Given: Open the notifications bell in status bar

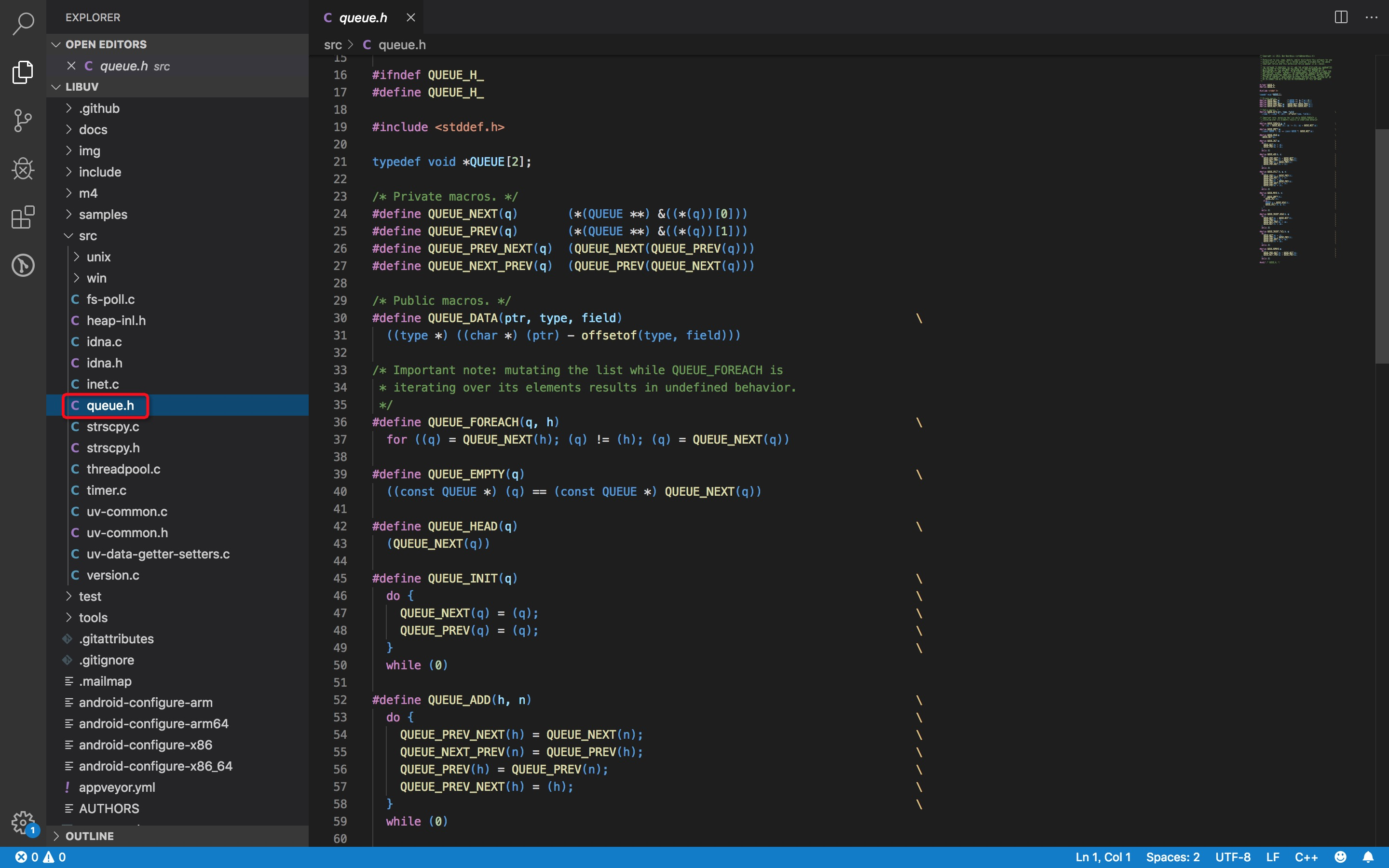Looking at the screenshot, I should click(x=1368, y=856).
